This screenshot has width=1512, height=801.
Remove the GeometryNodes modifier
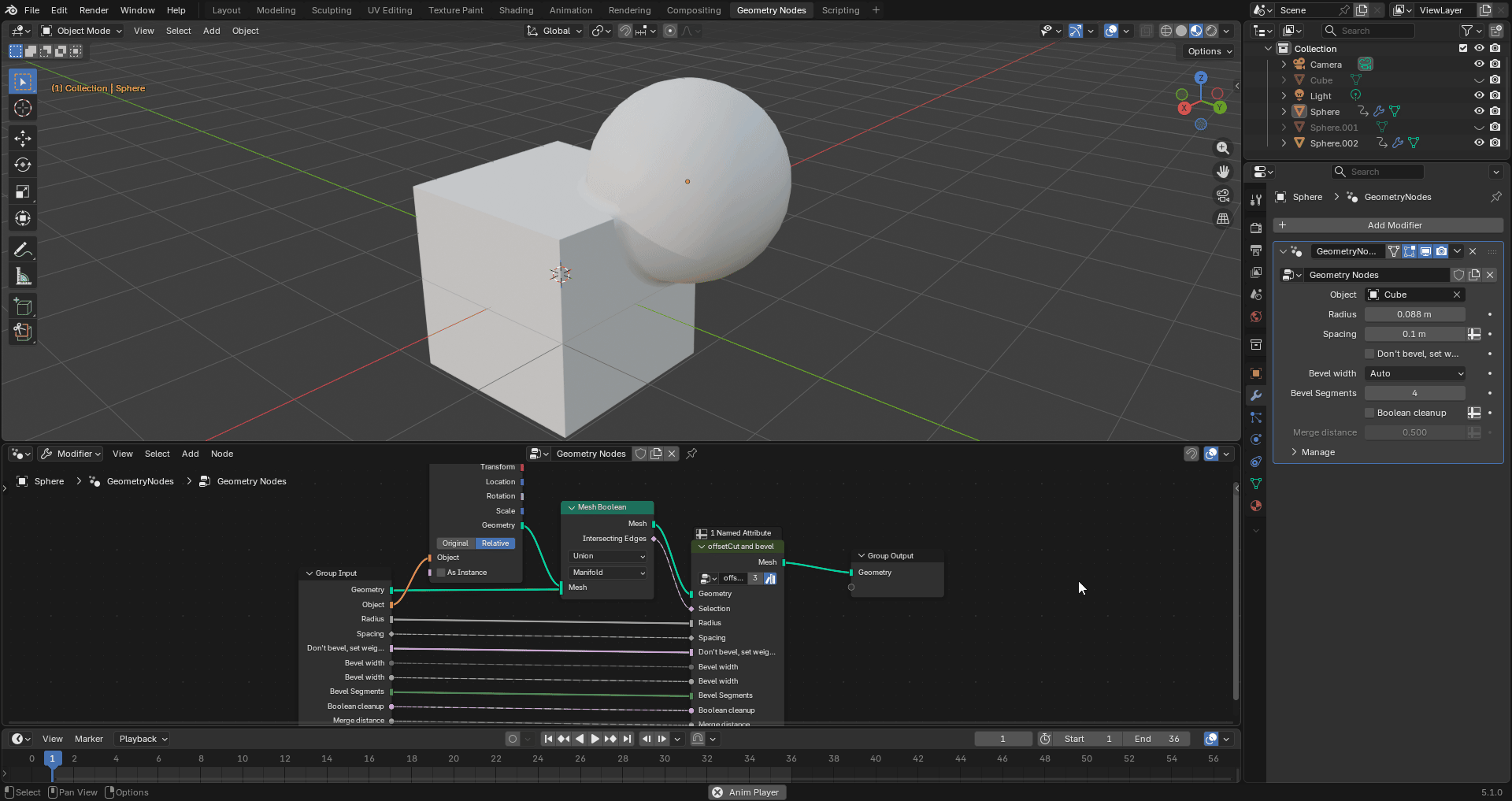(1473, 251)
